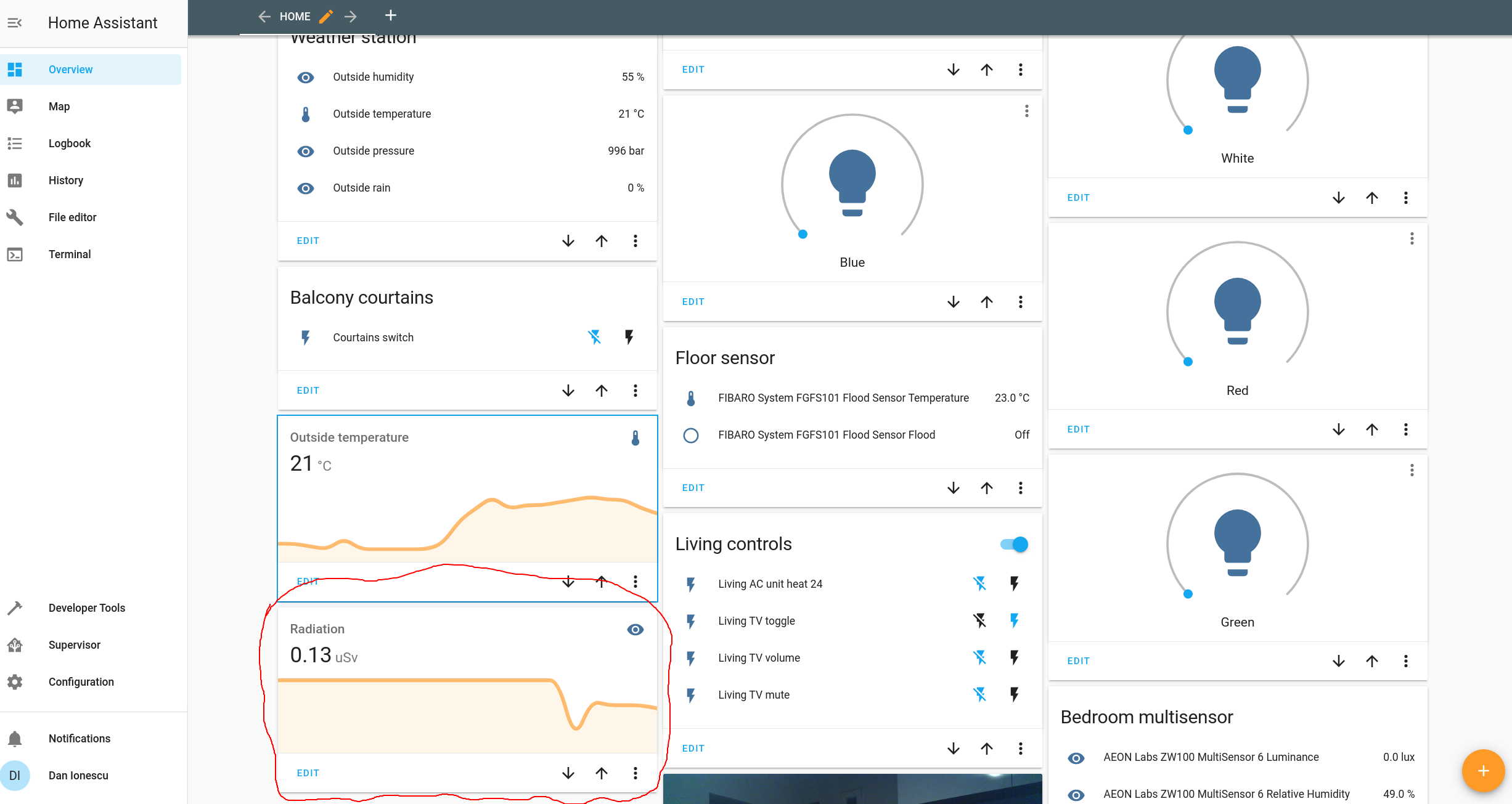Toggle the Living controls group switch

coord(1014,544)
